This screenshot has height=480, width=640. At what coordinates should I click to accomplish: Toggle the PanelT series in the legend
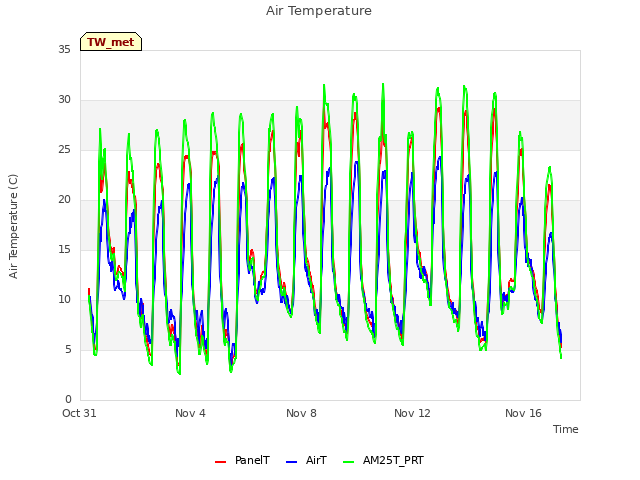click(242, 460)
